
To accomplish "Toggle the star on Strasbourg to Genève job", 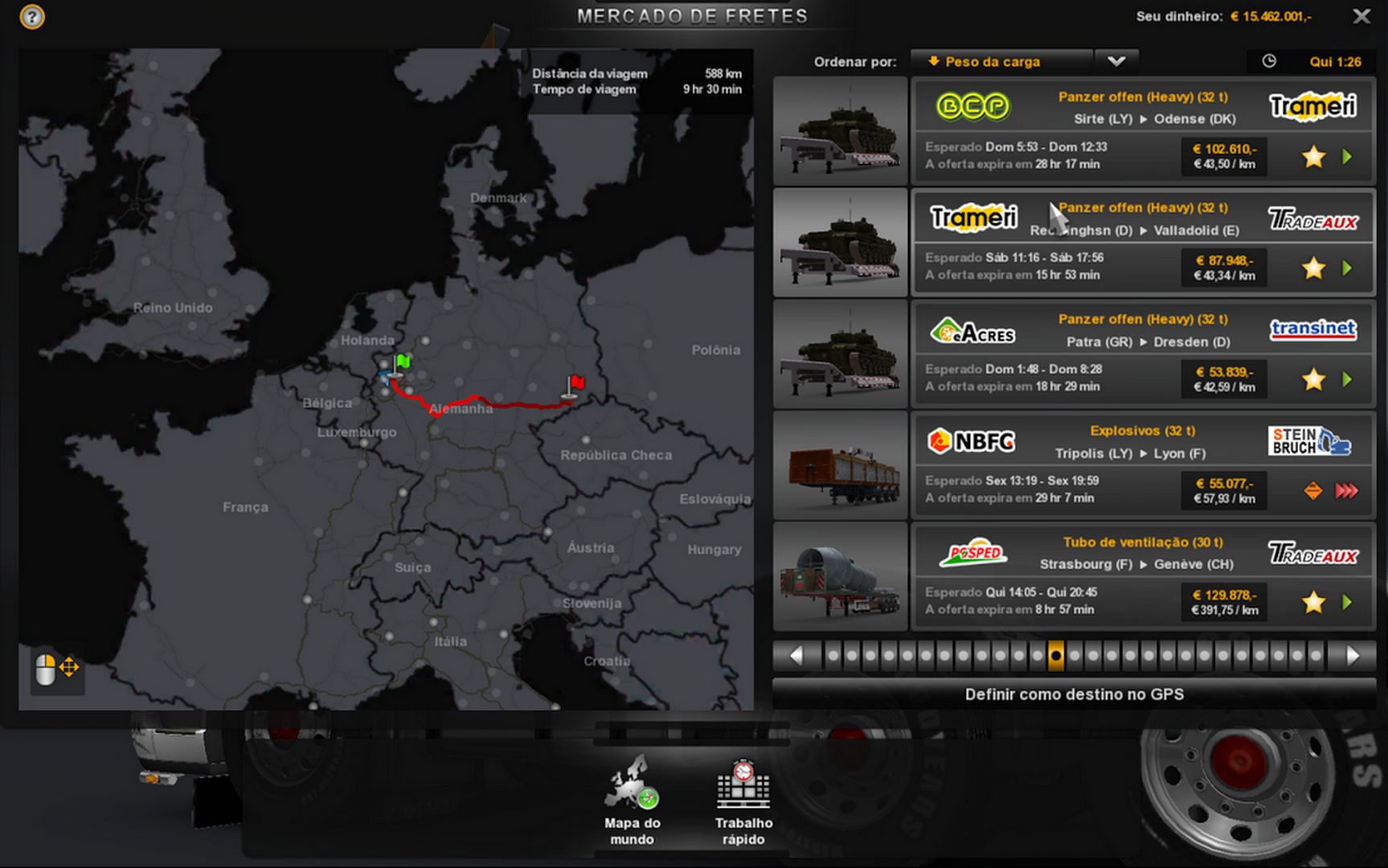I will (x=1313, y=602).
